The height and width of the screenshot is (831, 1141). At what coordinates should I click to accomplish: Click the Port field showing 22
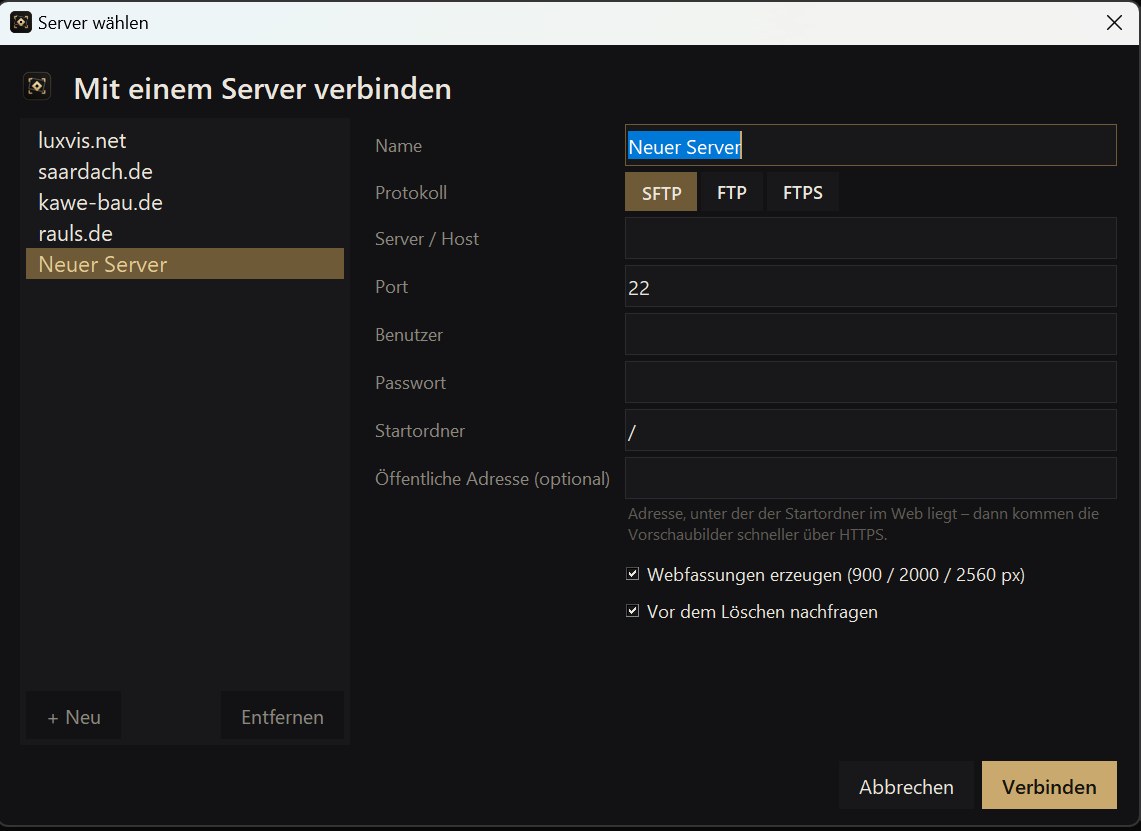(870, 287)
